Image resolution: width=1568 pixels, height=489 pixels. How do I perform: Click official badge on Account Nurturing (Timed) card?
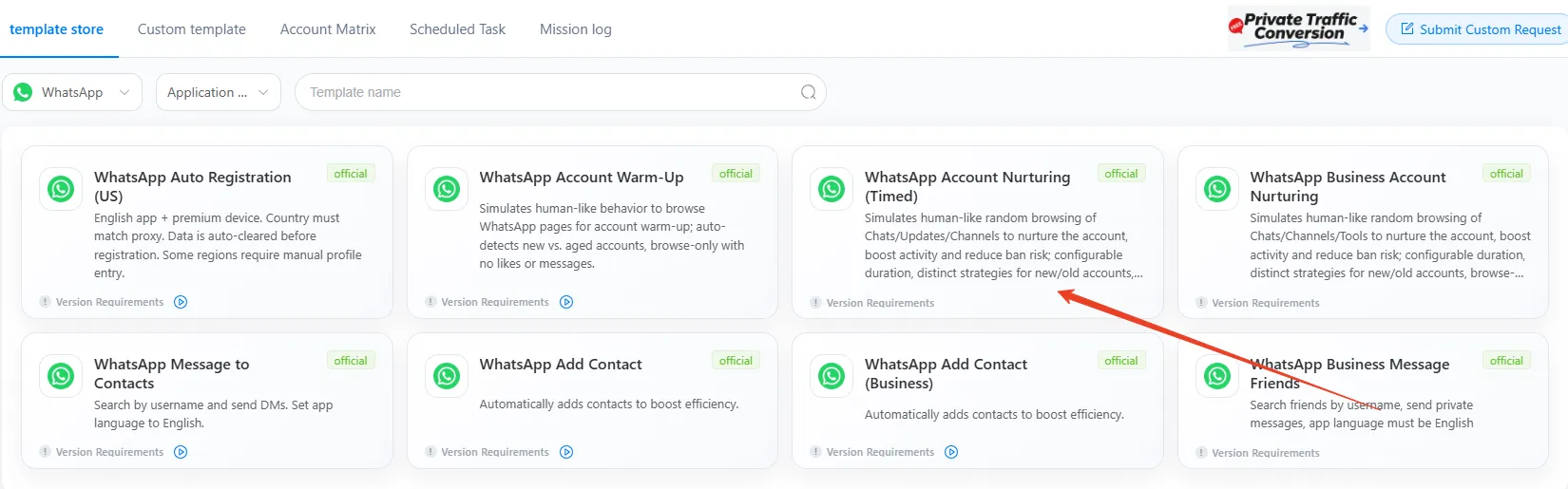pyautogui.click(x=1121, y=174)
